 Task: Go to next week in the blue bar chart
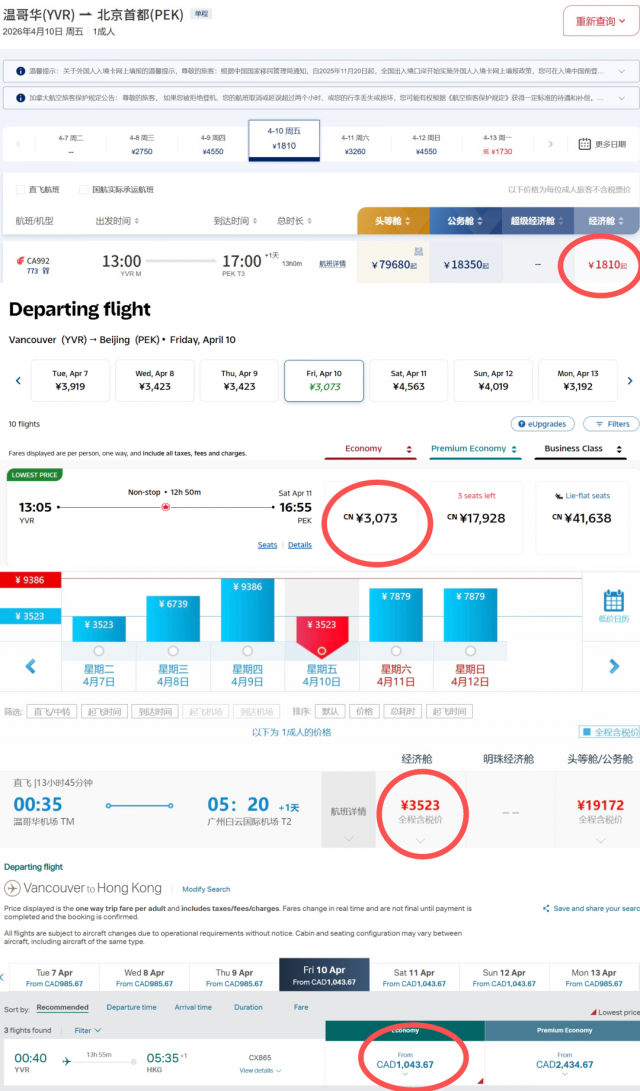614,667
